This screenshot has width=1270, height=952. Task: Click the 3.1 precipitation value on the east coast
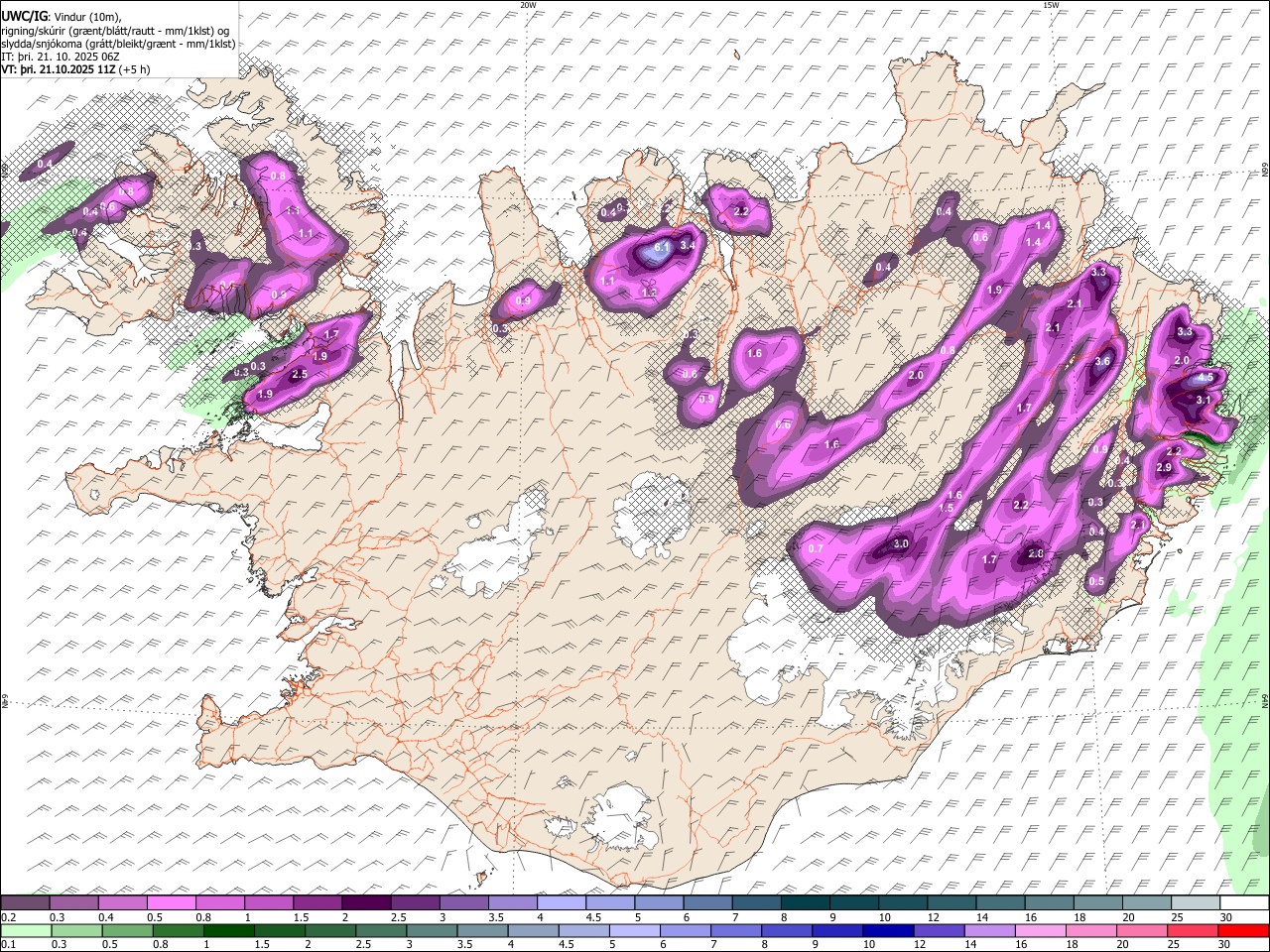click(x=1205, y=400)
